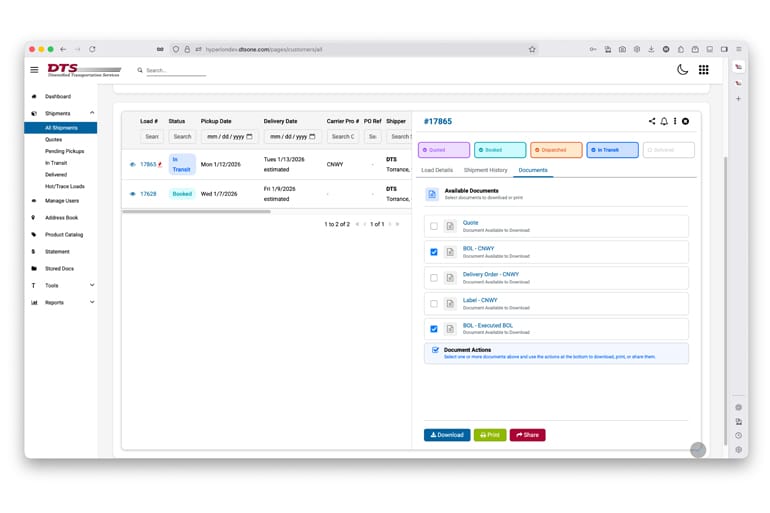770x513 pixels.
Task: Open In Transit in sidebar
Action: (x=56, y=163)
